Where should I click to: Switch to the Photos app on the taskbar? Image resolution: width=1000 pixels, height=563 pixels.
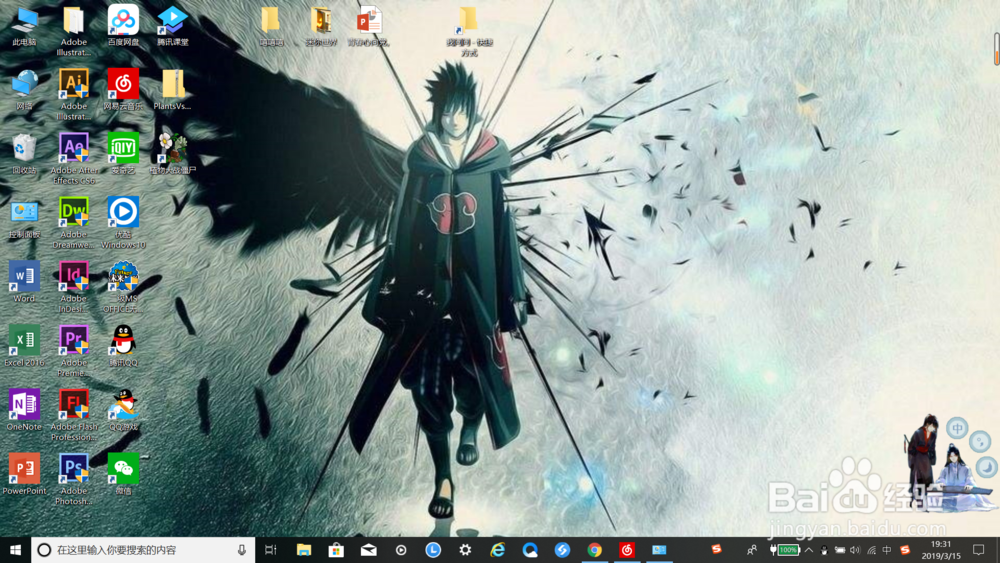[x=659, y=550]
